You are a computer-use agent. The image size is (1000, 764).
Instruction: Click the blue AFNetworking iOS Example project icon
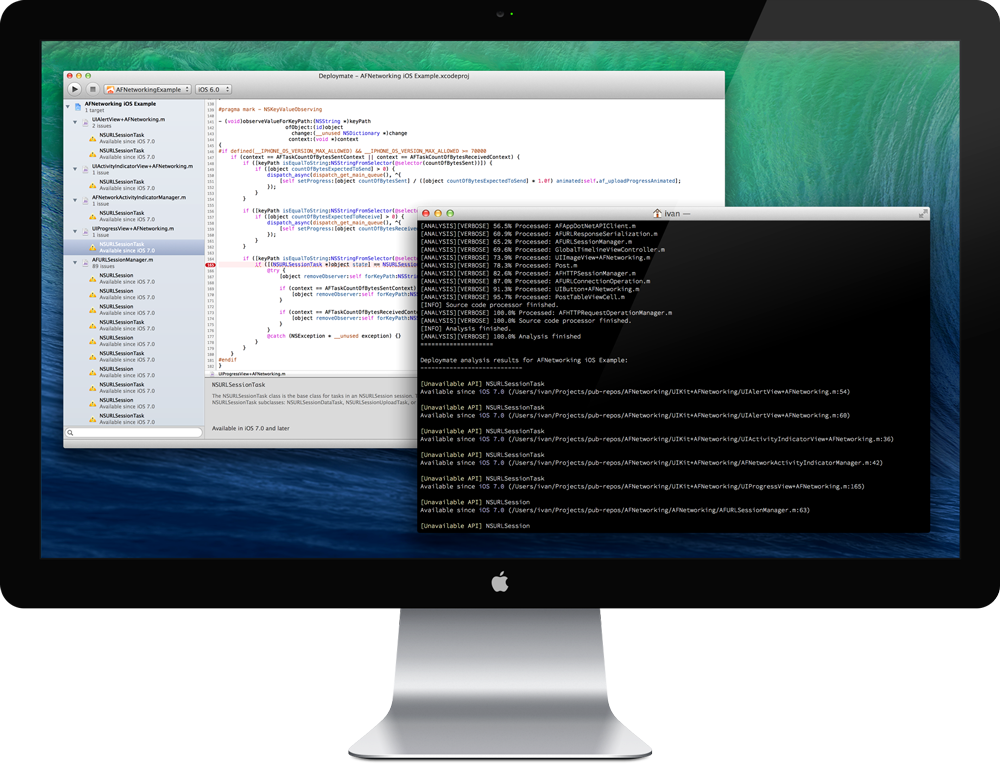tap(78, 107)
